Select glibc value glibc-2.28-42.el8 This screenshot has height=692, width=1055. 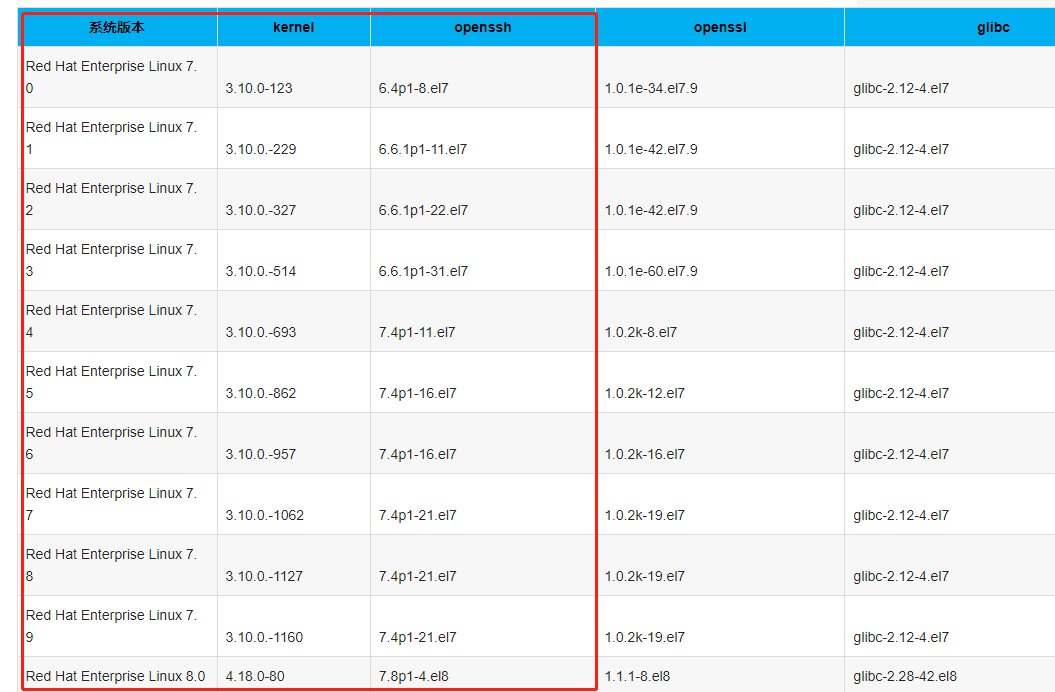point(905,676)
